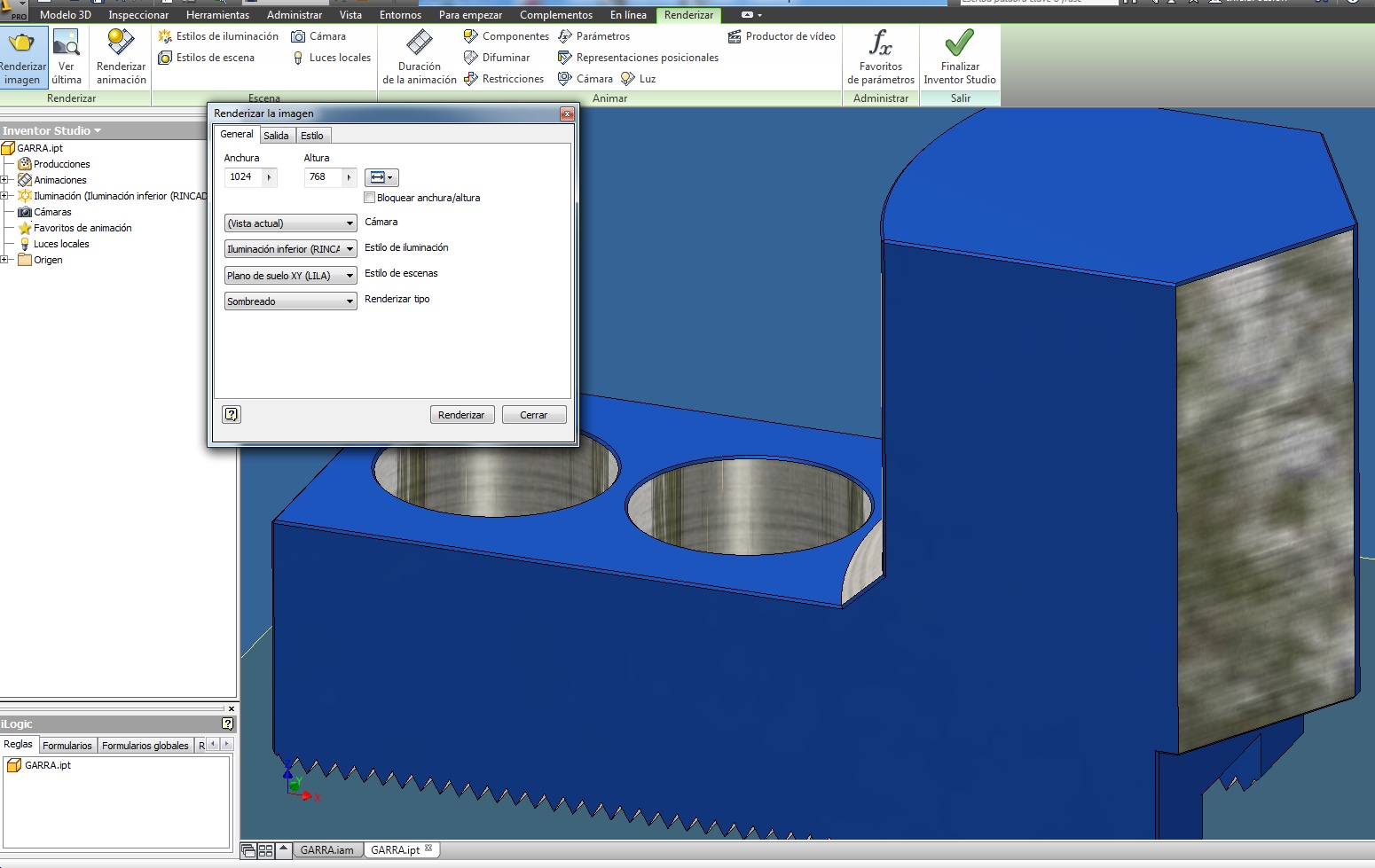The width and height of the screenshot is (1375, 868).
Task: Click the cascade windows icon at the bottom
Action: coord(248,850)
